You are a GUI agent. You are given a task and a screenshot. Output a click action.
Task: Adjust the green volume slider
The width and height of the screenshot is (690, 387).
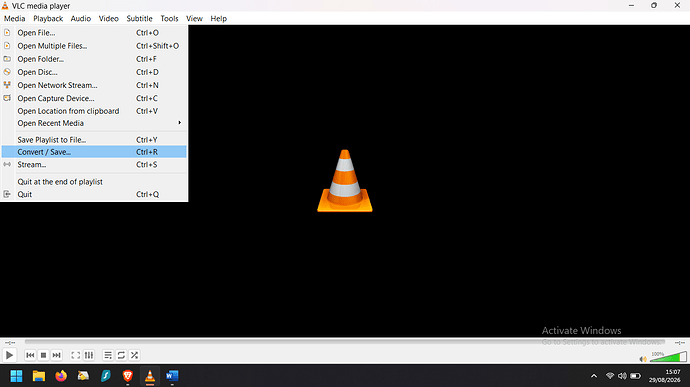click(668, 357)
